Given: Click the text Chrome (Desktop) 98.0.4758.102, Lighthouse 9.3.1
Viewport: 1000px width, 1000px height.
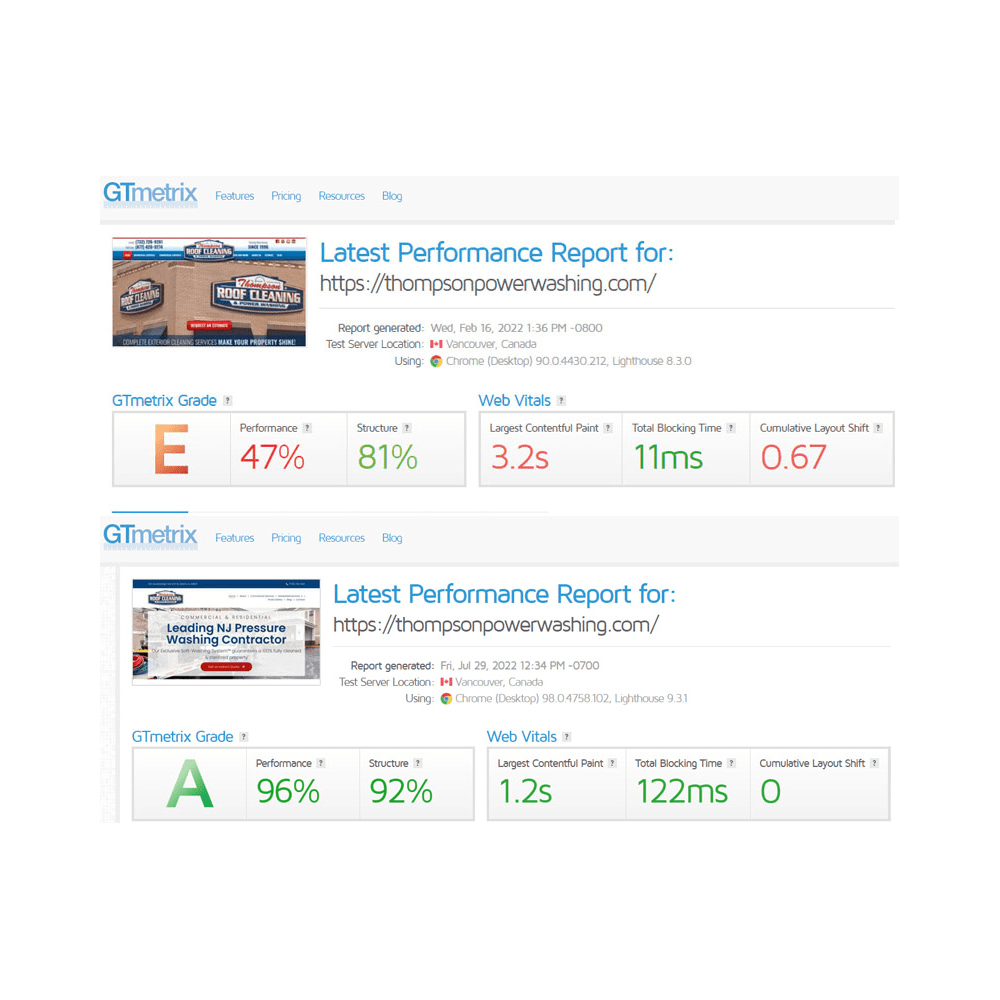Looking at the screenshot, I should [571, 698].
